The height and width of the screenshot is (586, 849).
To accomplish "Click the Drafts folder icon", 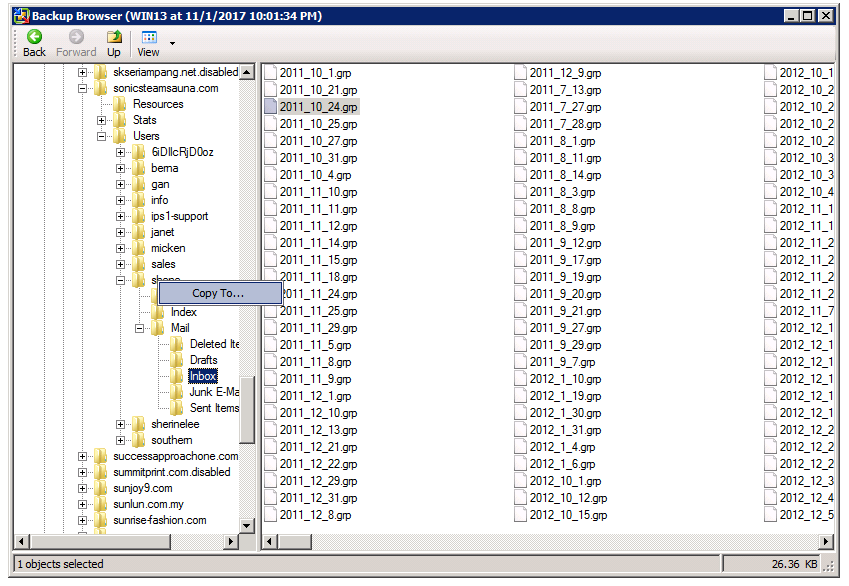I will pos(177,360).
